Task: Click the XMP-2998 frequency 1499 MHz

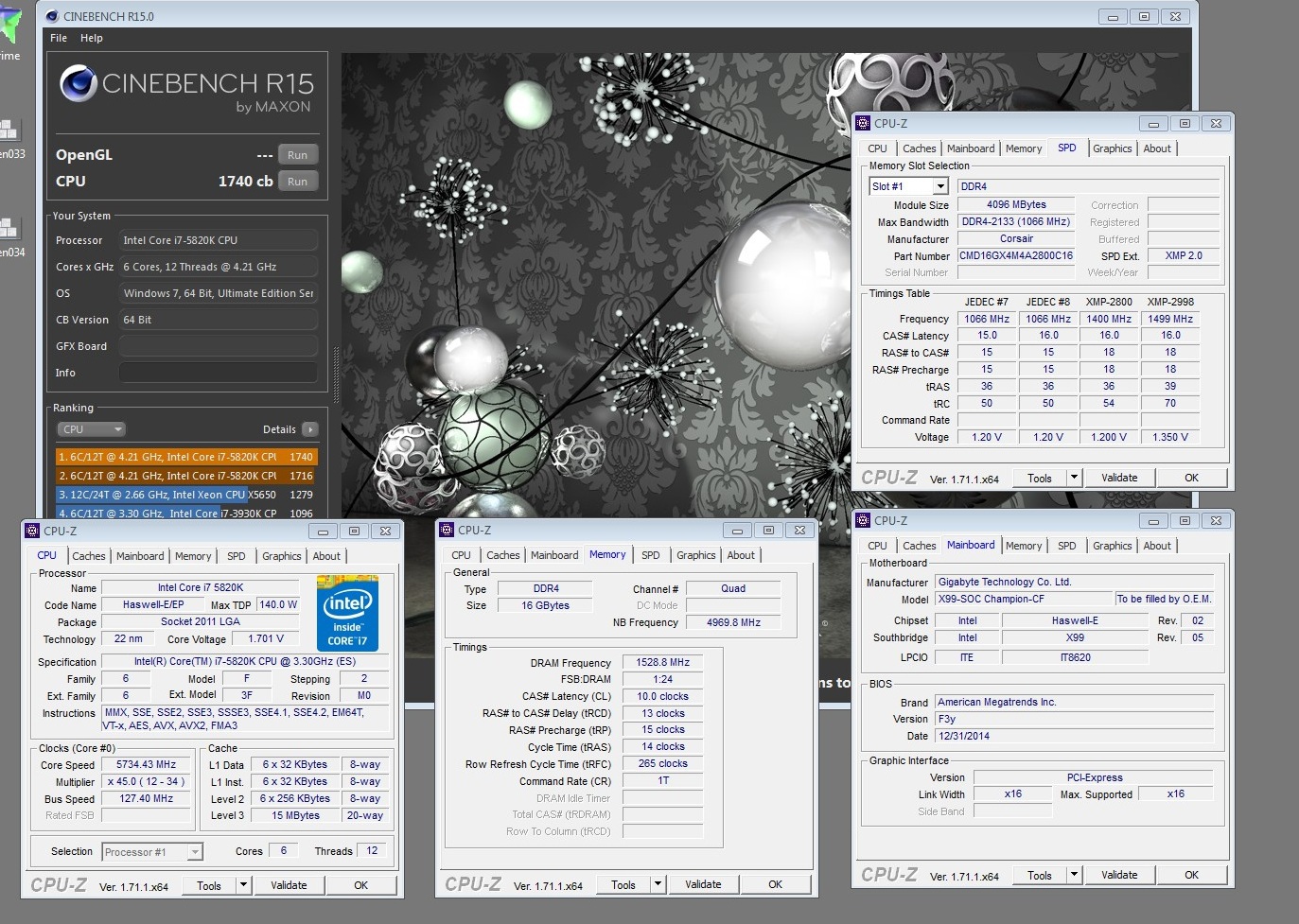Action: click(x=1170, y=319)
